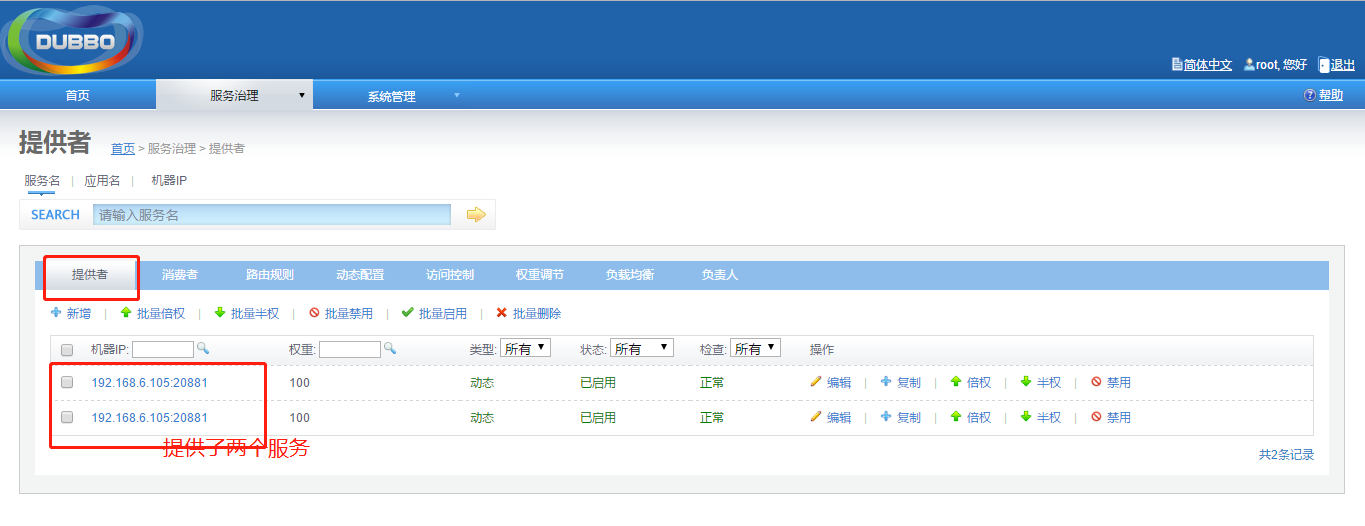Check the second 192.168.6.105:20881 row checkbox
The image size is (1365, 526).
(x=67, y=417)
